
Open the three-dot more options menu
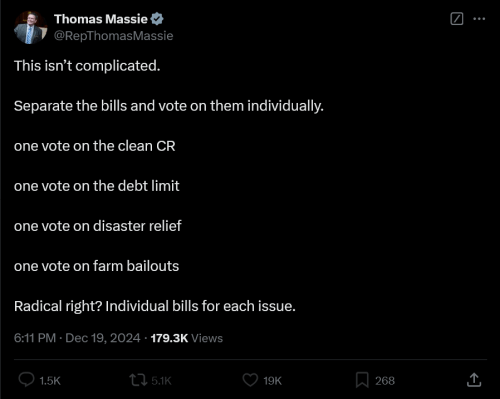479,19
